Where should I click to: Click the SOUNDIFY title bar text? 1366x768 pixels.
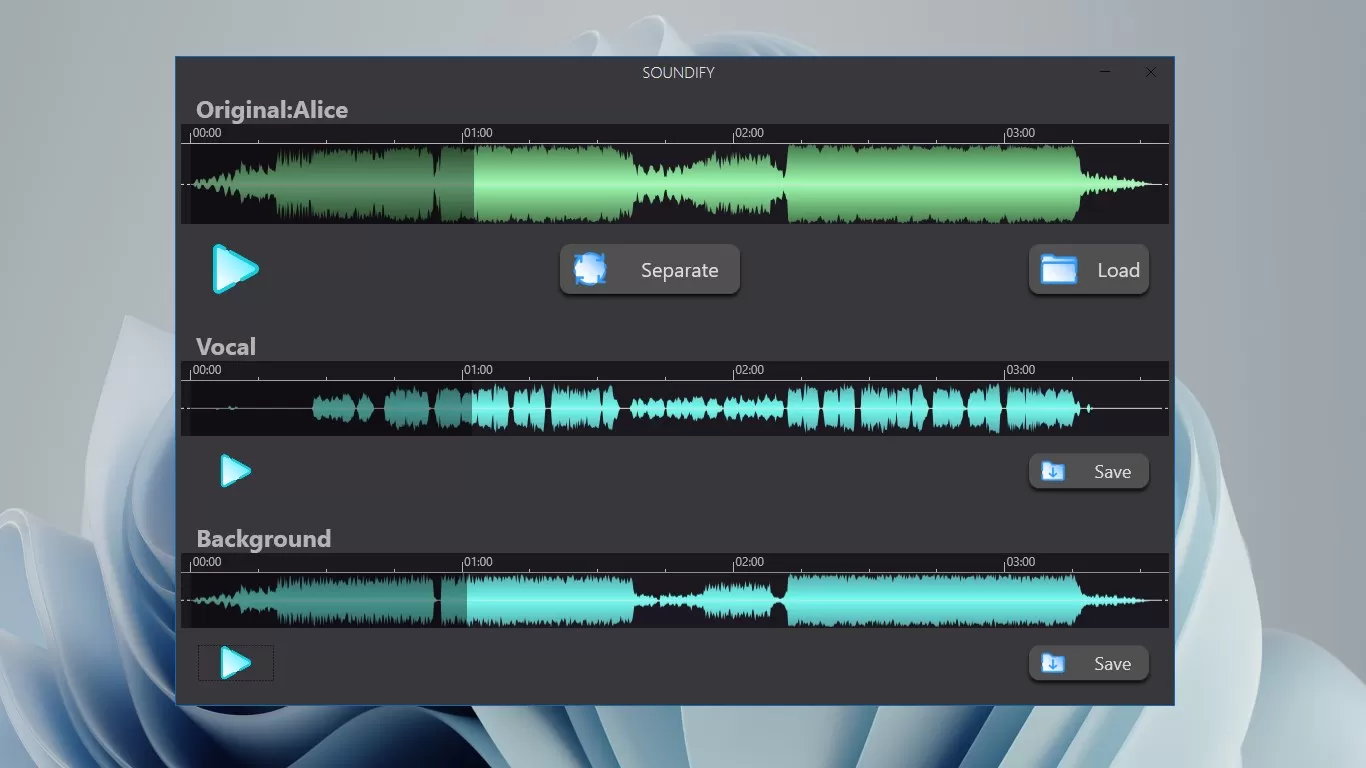click(x=678, y=72)
